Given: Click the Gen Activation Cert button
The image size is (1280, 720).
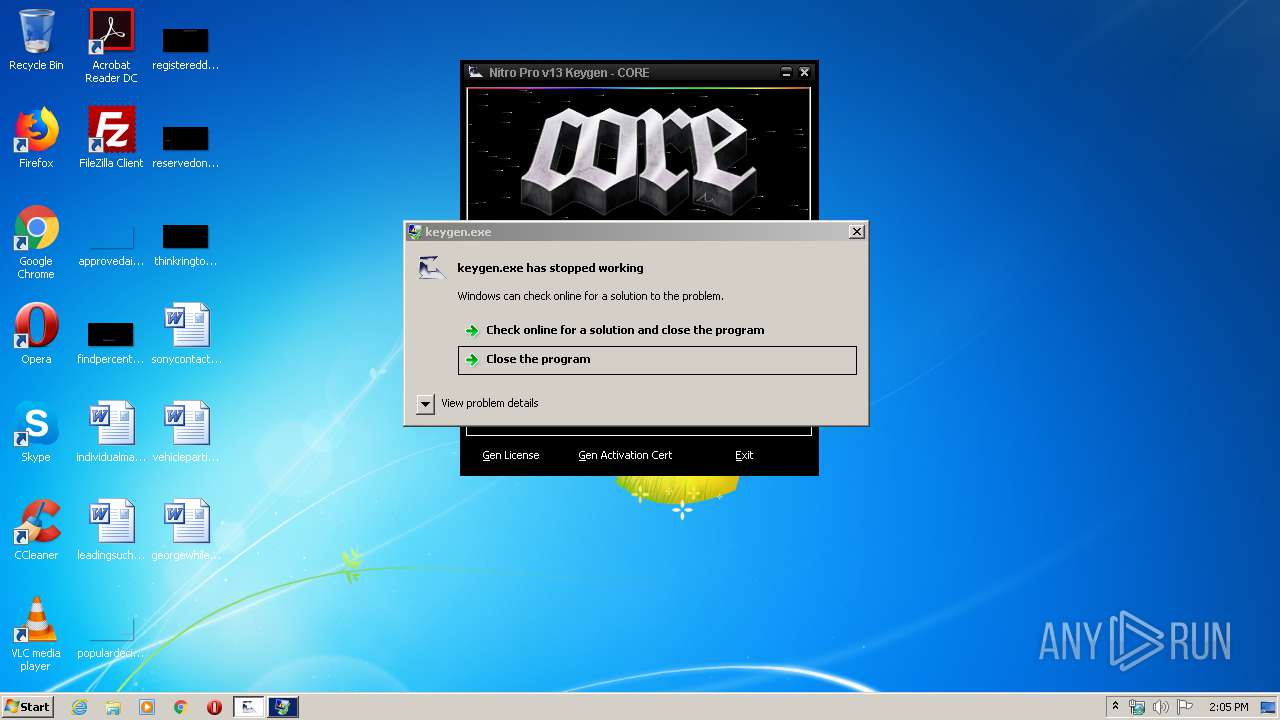Looking at the screenshot, I should (625, 455).
